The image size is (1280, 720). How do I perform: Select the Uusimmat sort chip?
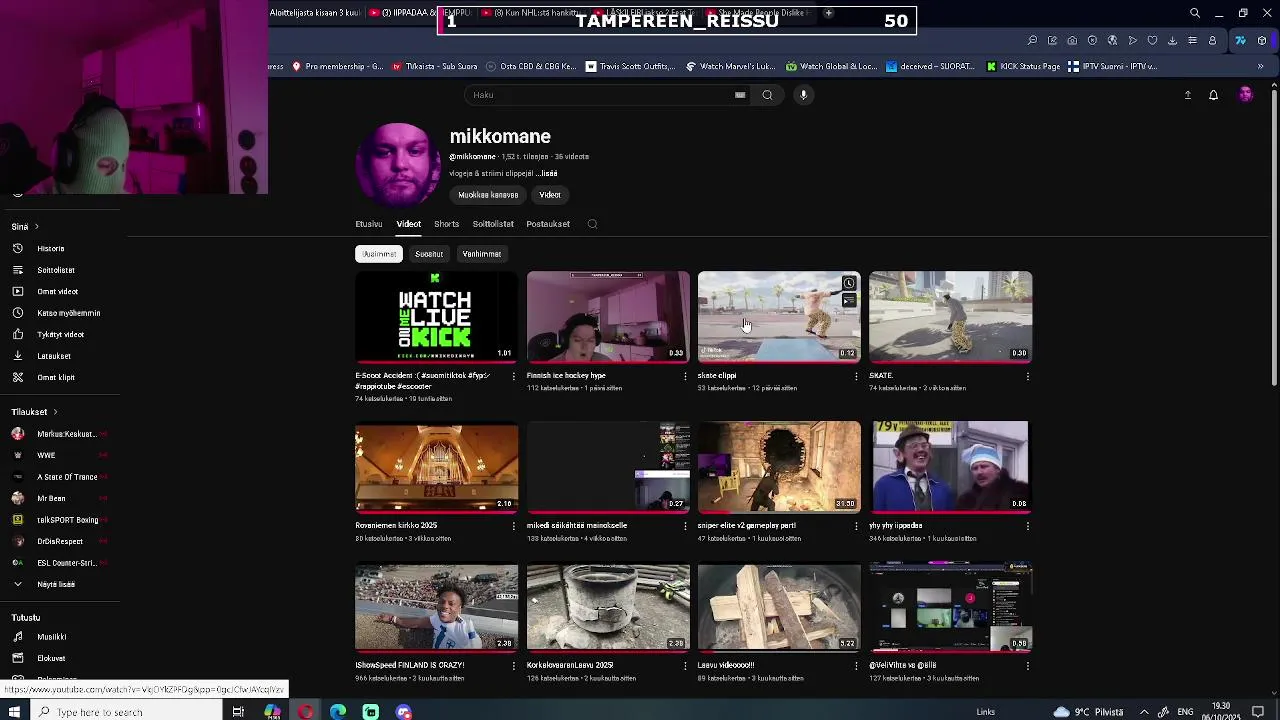coord(379,254)
